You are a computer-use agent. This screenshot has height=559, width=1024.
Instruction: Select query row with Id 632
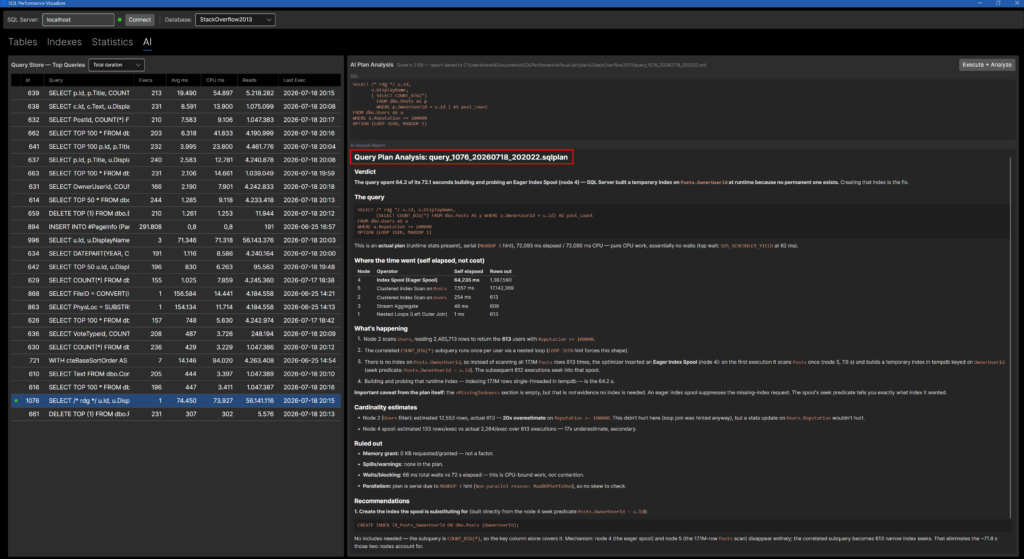click(x=176, y=120)
